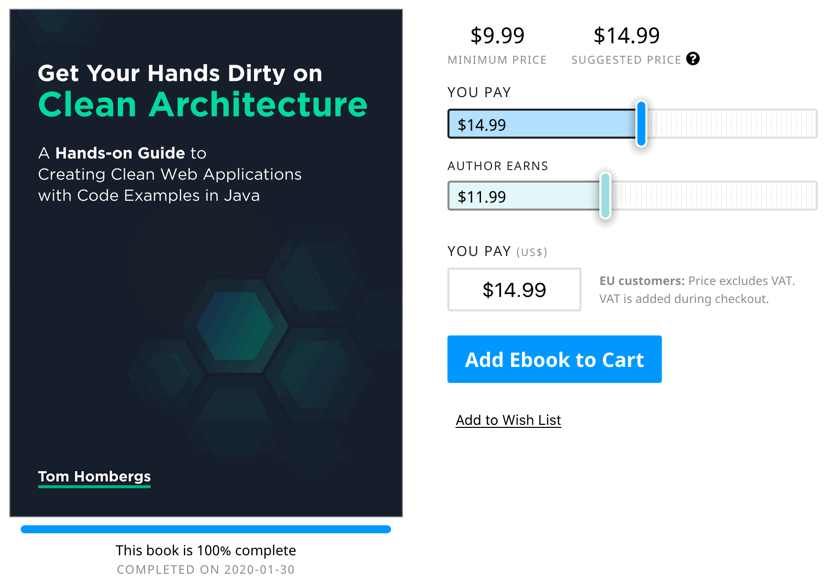Click the unfilled part of Author Earns slider track
833x582 pixels.
[714, 195]
